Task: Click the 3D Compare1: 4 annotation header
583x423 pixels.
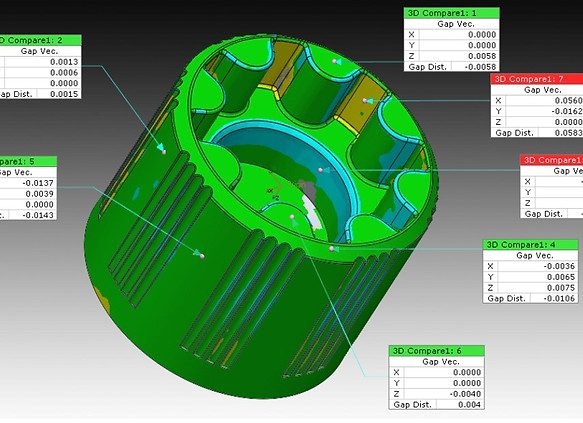Action: pyautogui.click(x=531, y=245)
